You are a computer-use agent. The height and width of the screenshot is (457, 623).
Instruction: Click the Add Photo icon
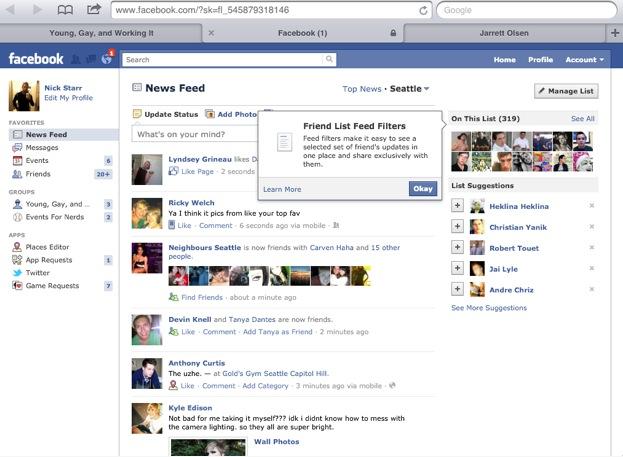coord(210,114)
